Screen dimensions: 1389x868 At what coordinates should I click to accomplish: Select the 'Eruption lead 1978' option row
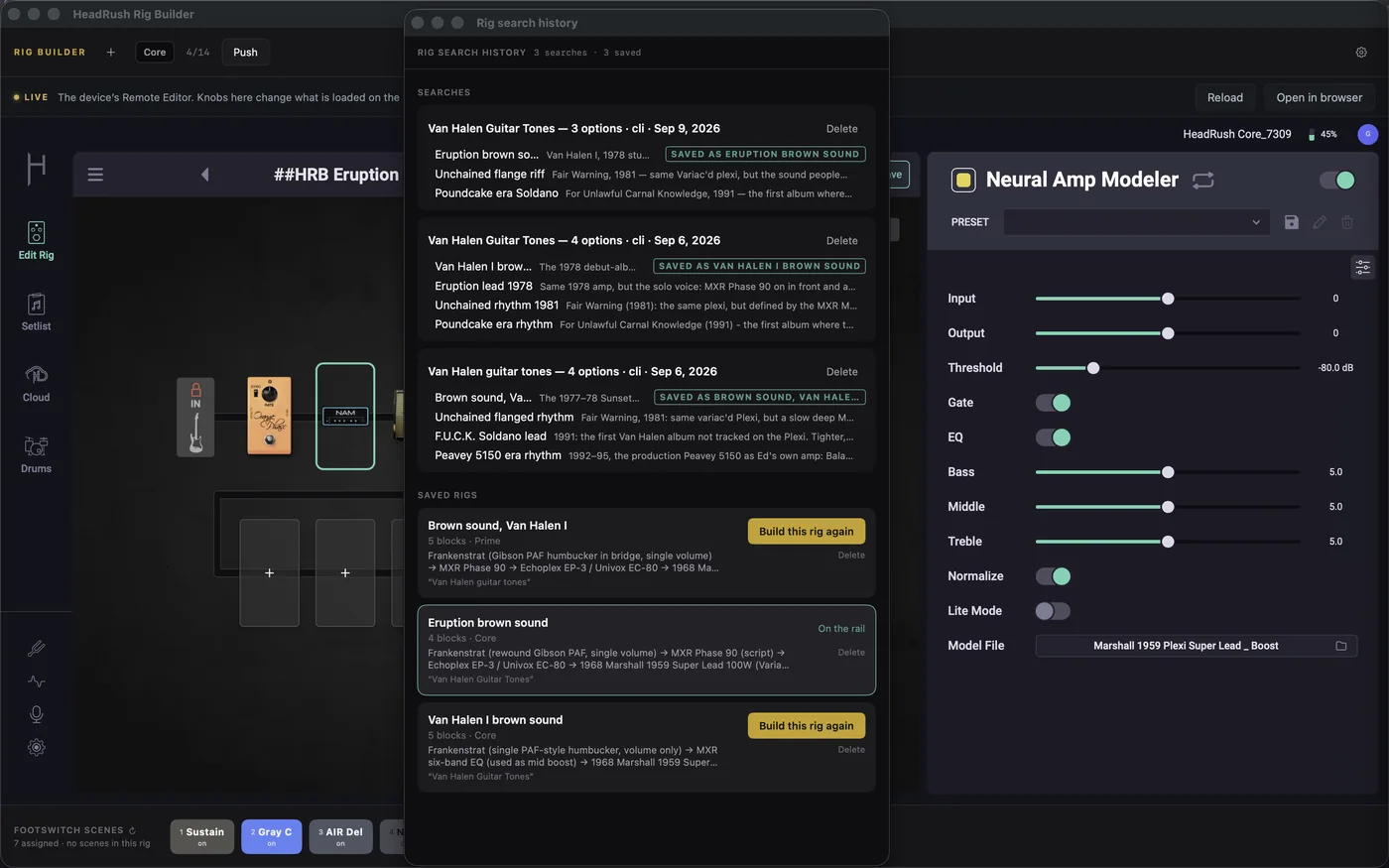647,286
